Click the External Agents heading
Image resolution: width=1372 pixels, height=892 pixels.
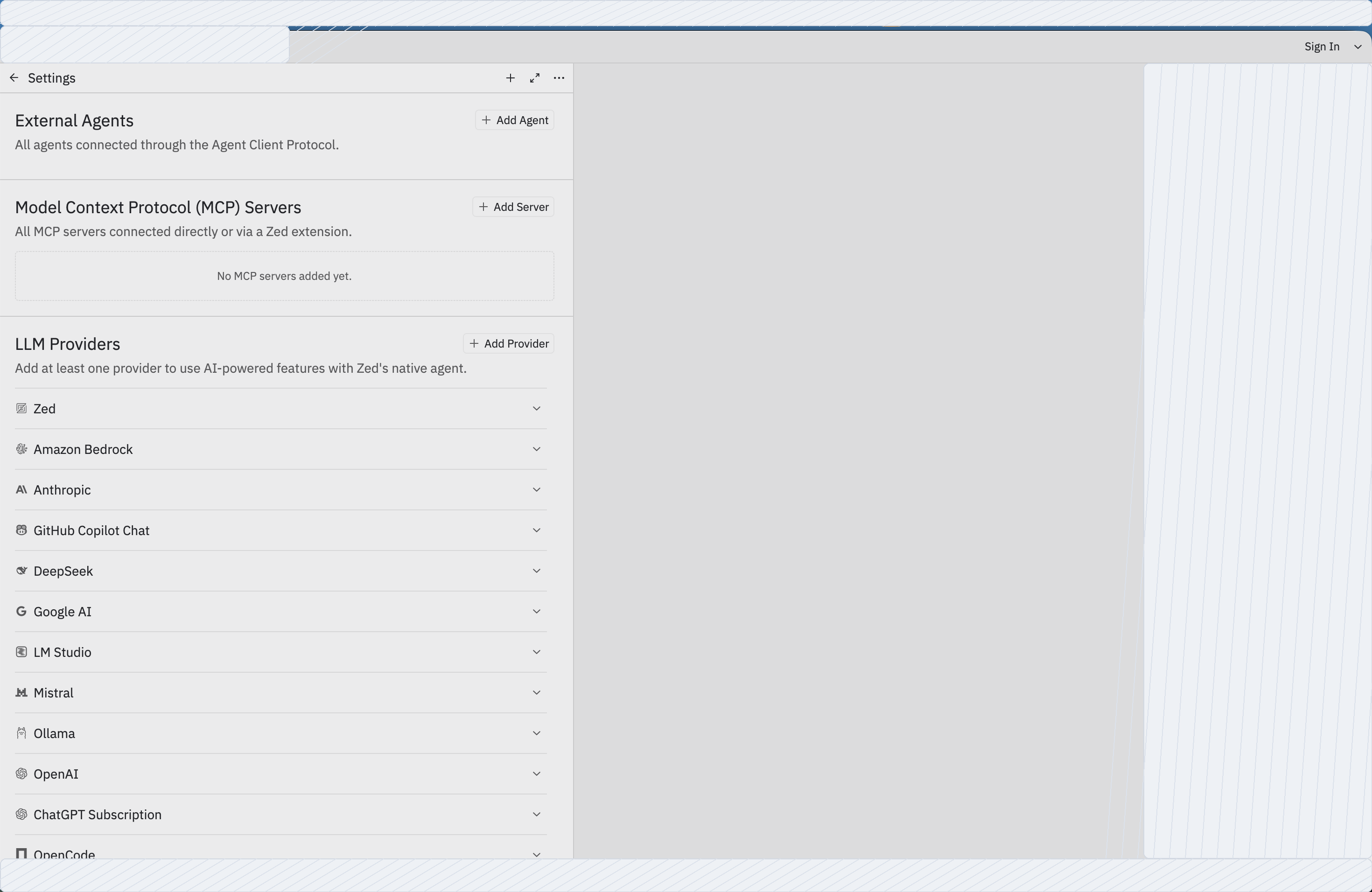[x=74, y=120]
